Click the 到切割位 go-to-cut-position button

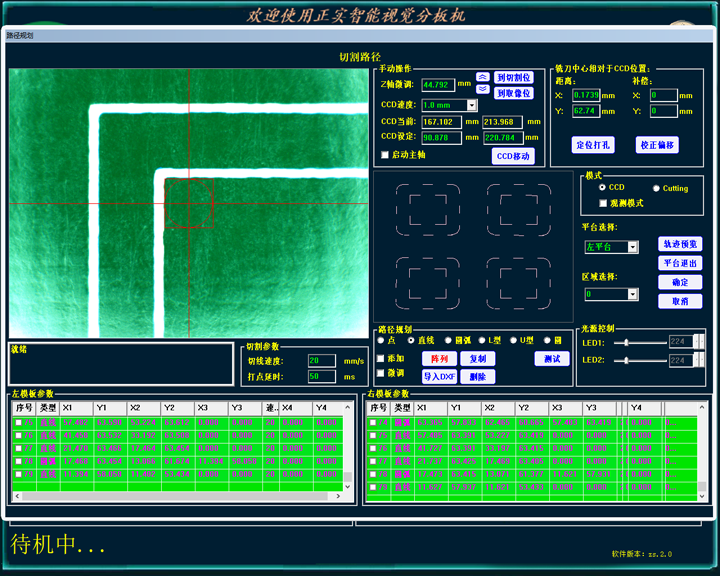pyautogui.click(x=514, y=77)
